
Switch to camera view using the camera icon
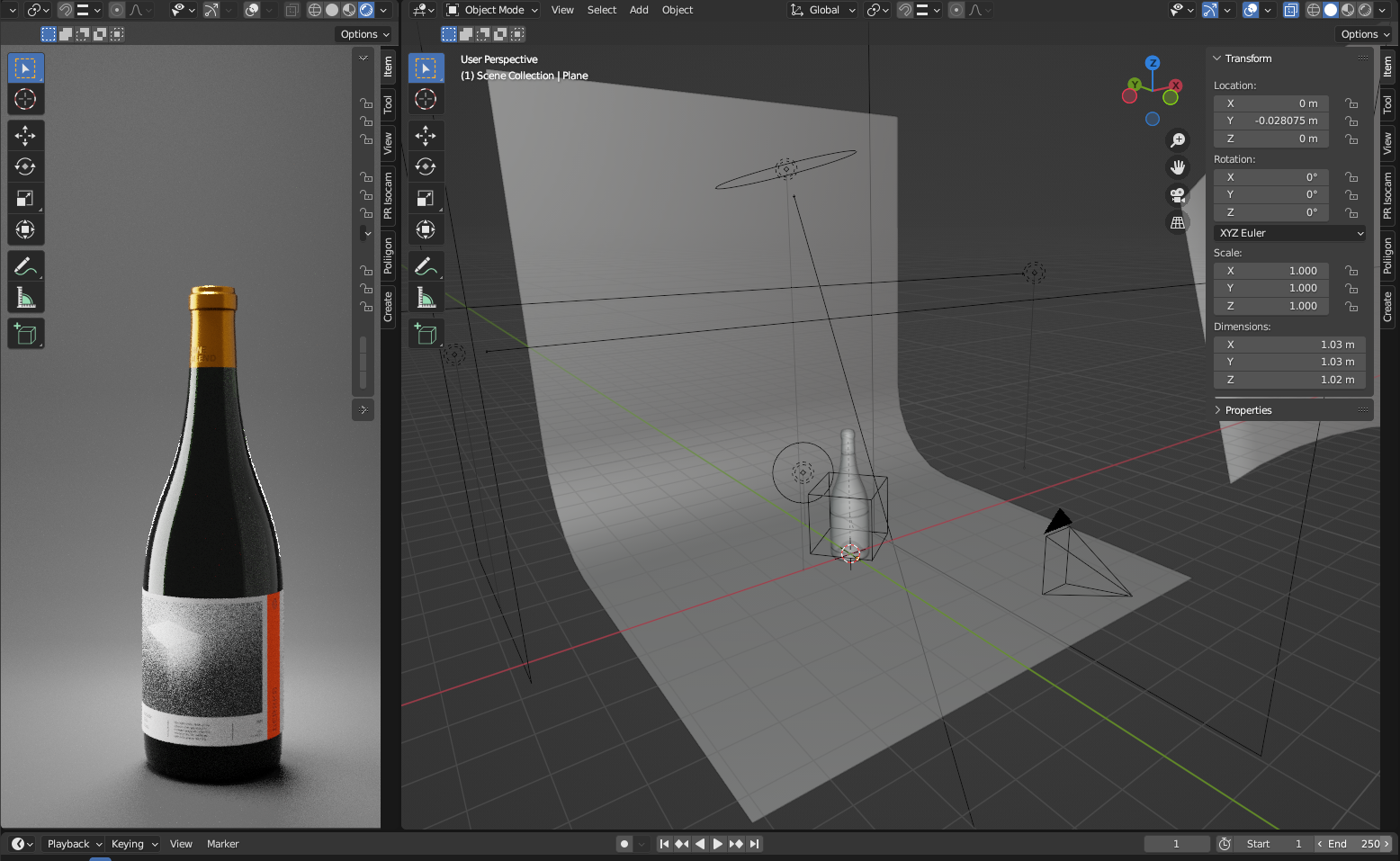(1178, 195)
